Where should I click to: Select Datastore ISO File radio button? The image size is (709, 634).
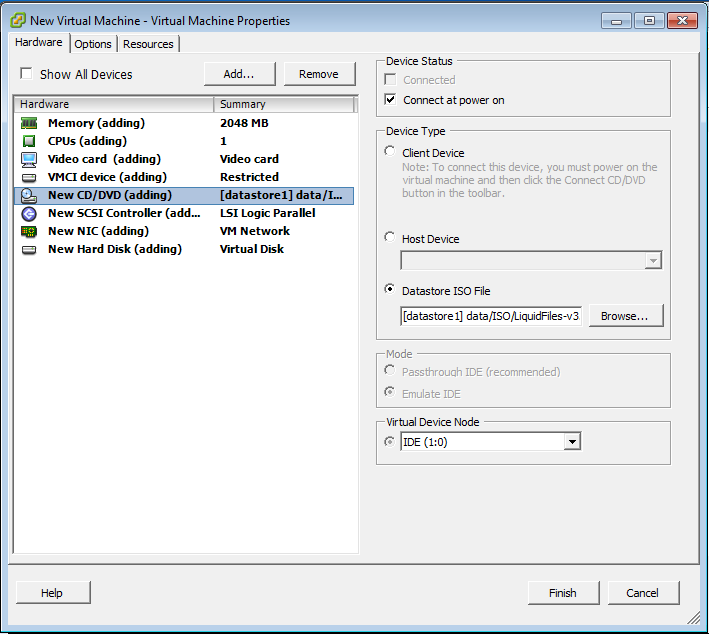click(389, 289)
